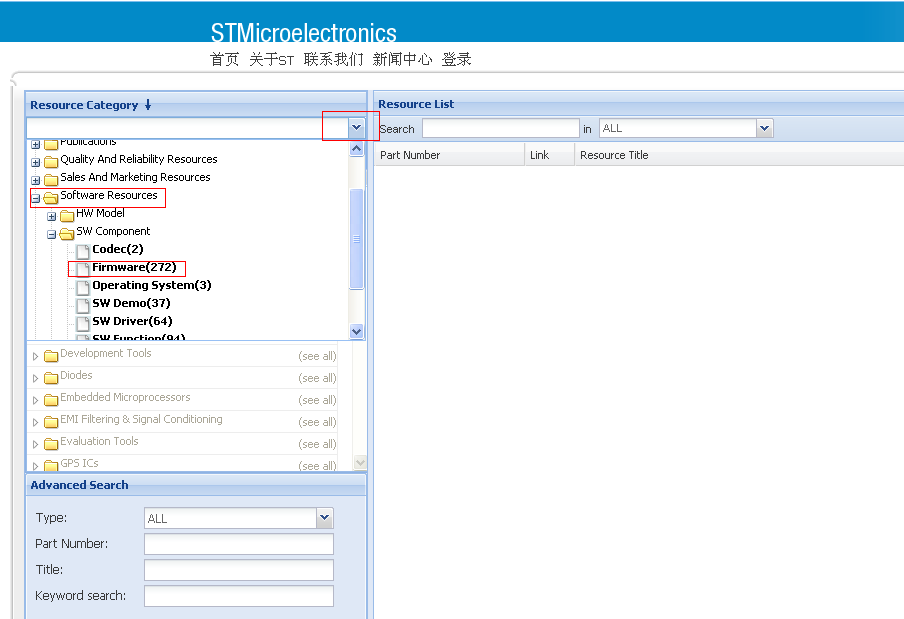
Task: Click the Resource Category header arrow icon
Action: pos(148,105)
